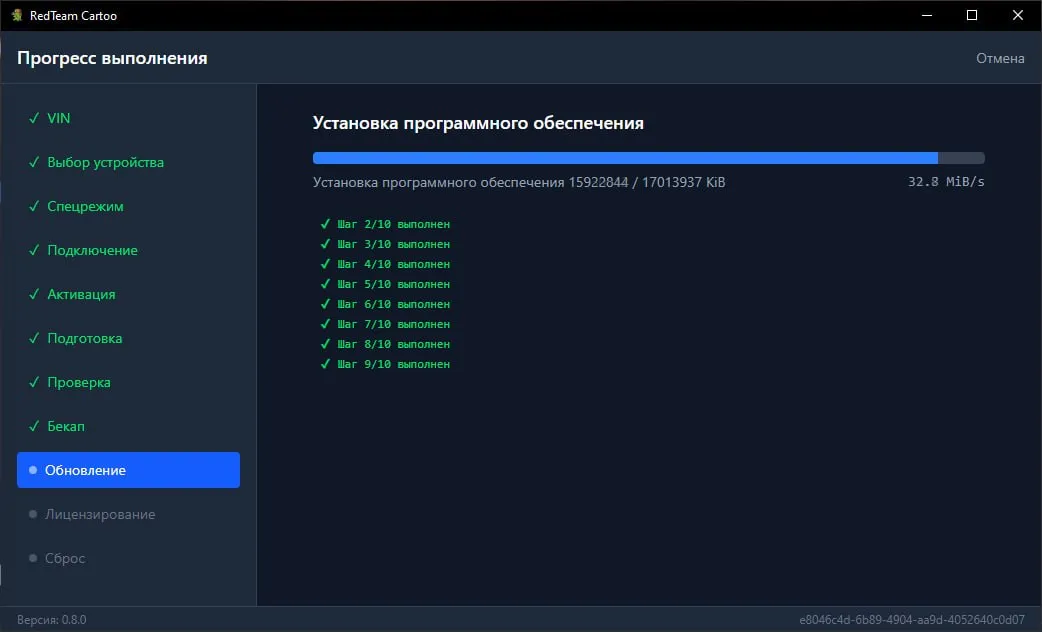Screen dimensions: 1042x632
Task: Click the checkmark icon beside Подключение
Action: tap(34, 251)
